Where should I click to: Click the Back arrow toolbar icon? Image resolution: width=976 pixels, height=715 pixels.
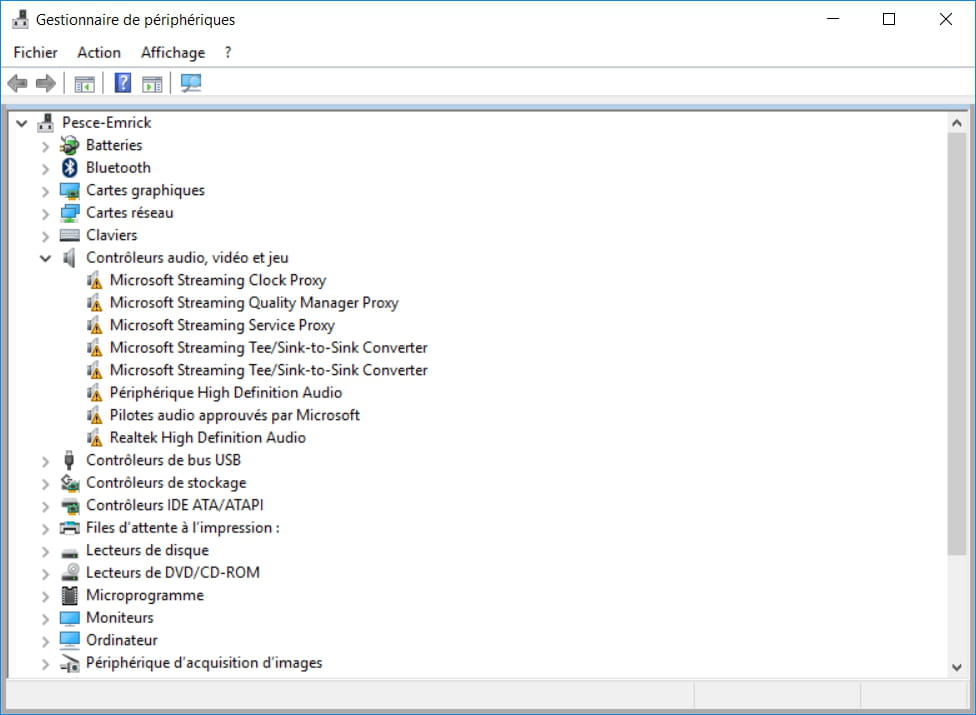[17, 83]
